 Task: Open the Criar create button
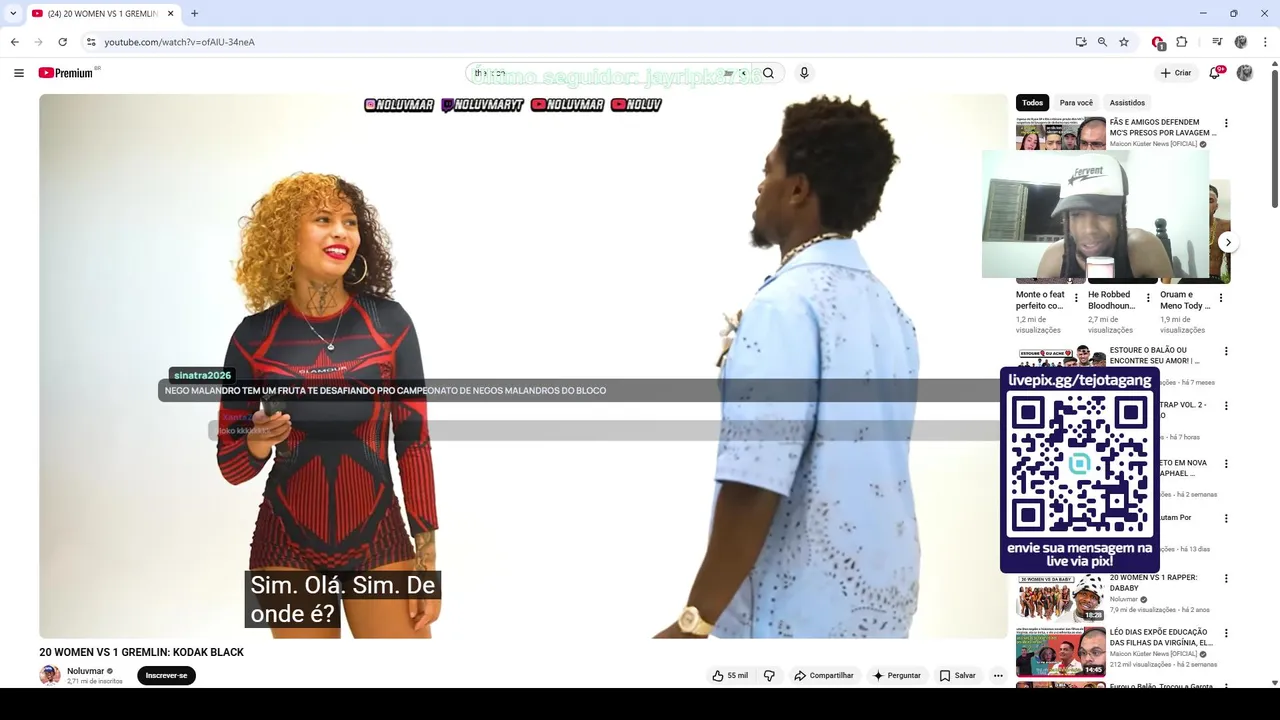click(x=1176, y=73)
